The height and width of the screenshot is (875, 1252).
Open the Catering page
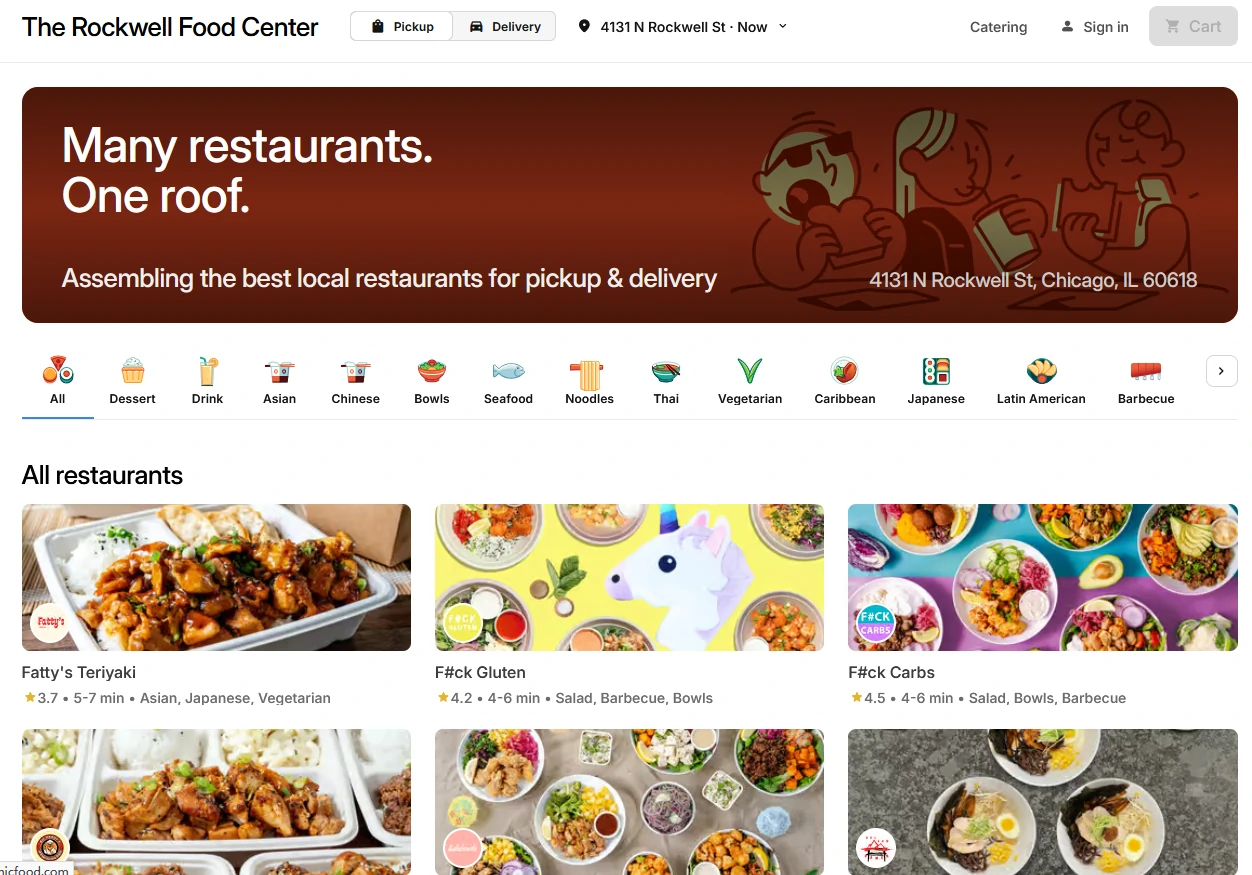pyautogui.click(x=998, y=27)
